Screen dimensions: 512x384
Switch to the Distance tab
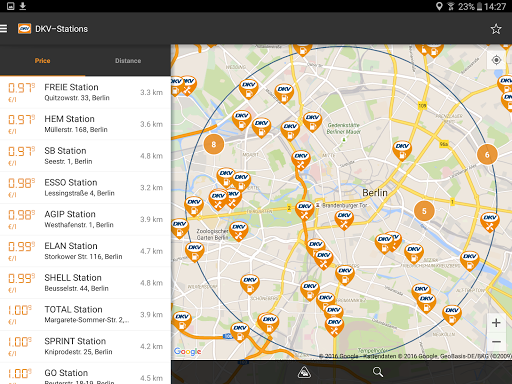(128, 61)
